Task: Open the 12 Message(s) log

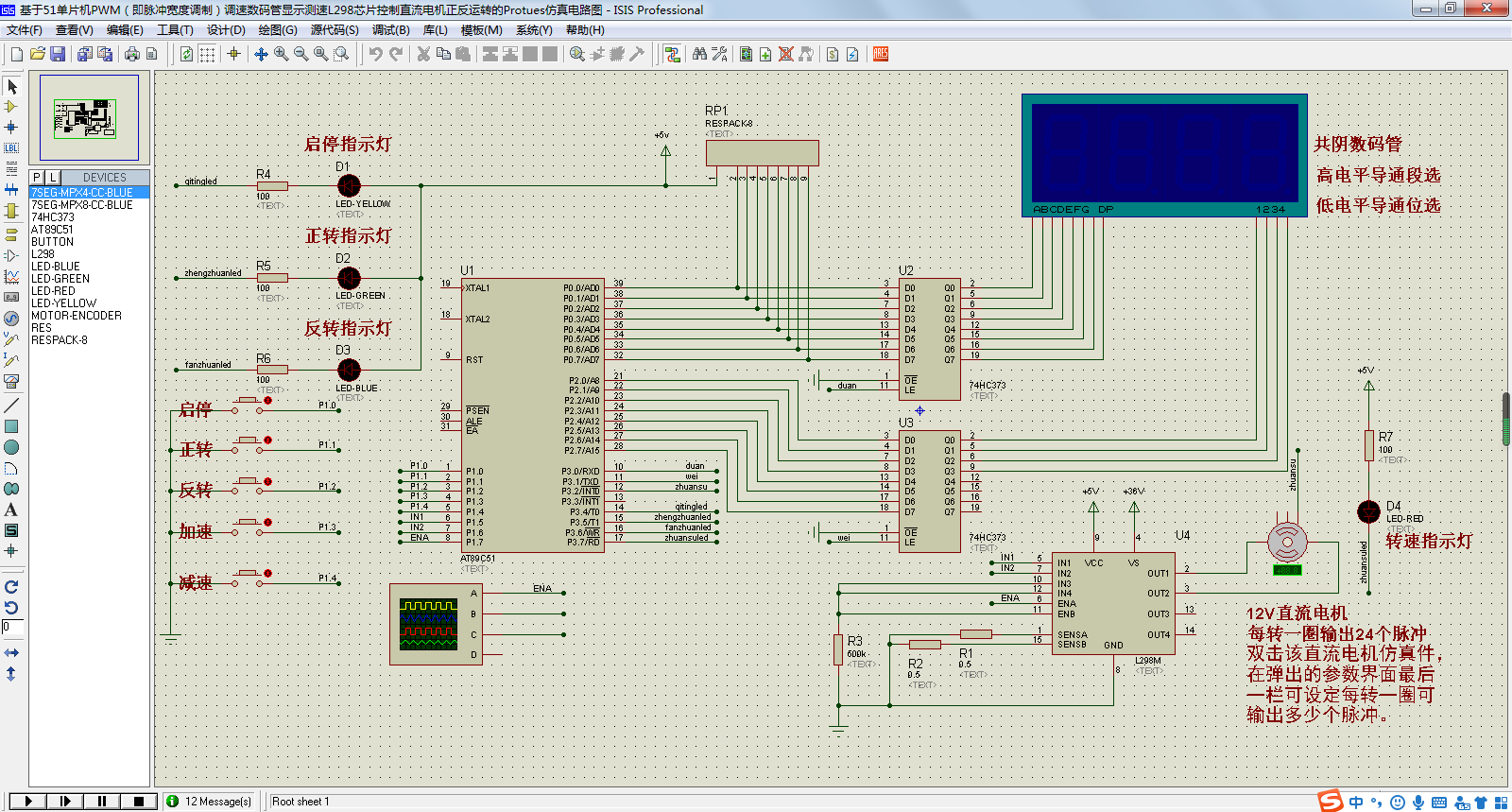Action: click(210, 802)
